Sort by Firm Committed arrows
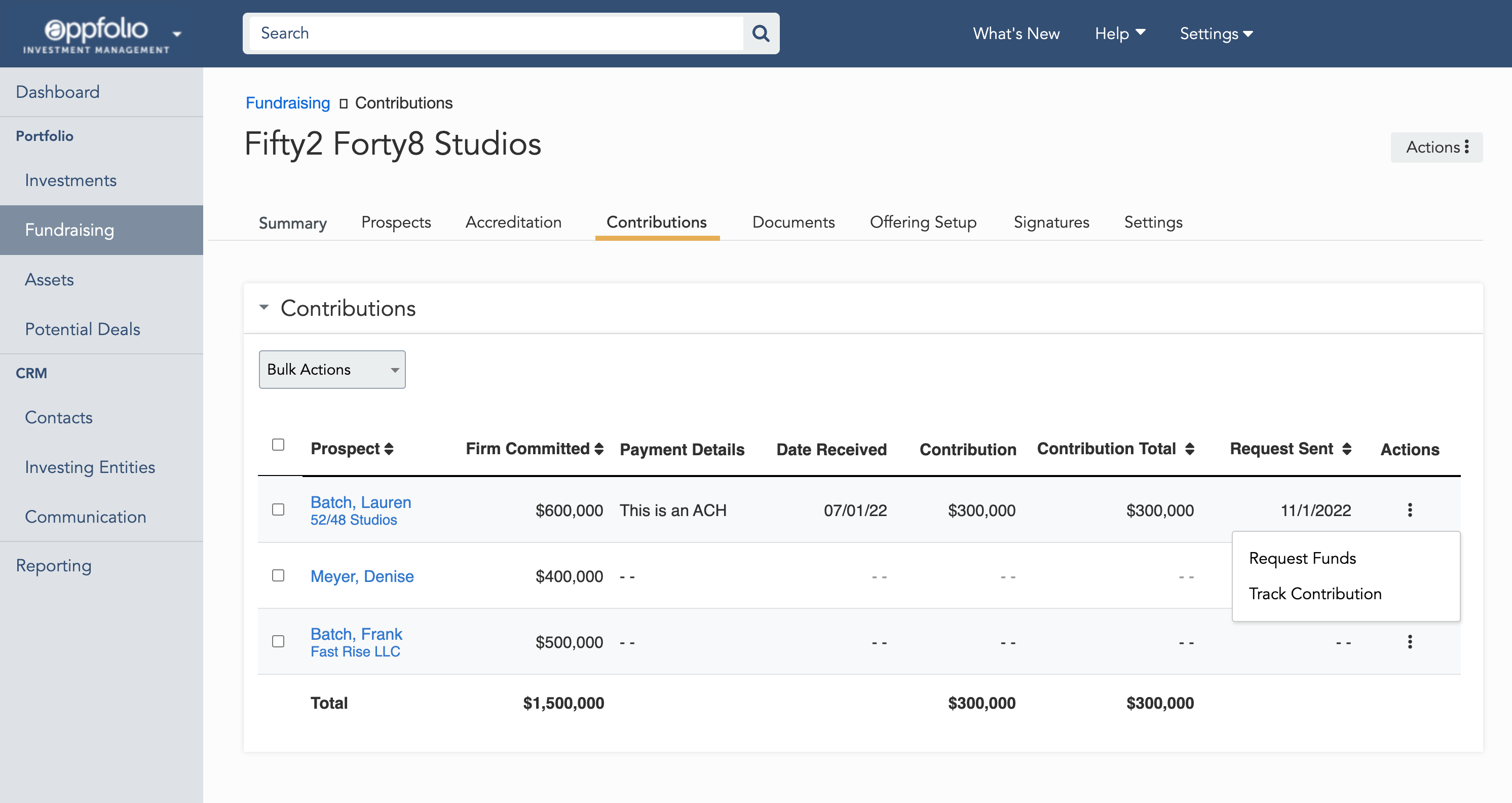This screenshot has height=803, width=1512. click(599, 449)
